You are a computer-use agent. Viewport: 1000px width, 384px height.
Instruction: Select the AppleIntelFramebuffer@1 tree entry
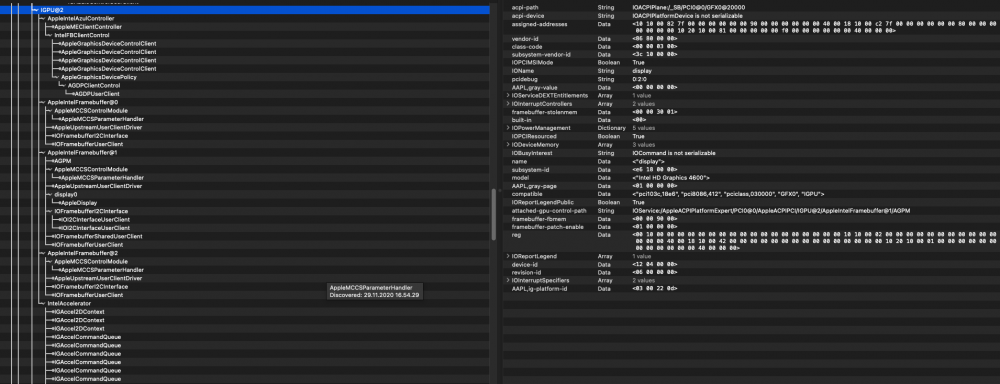click(x=83, y=152)
